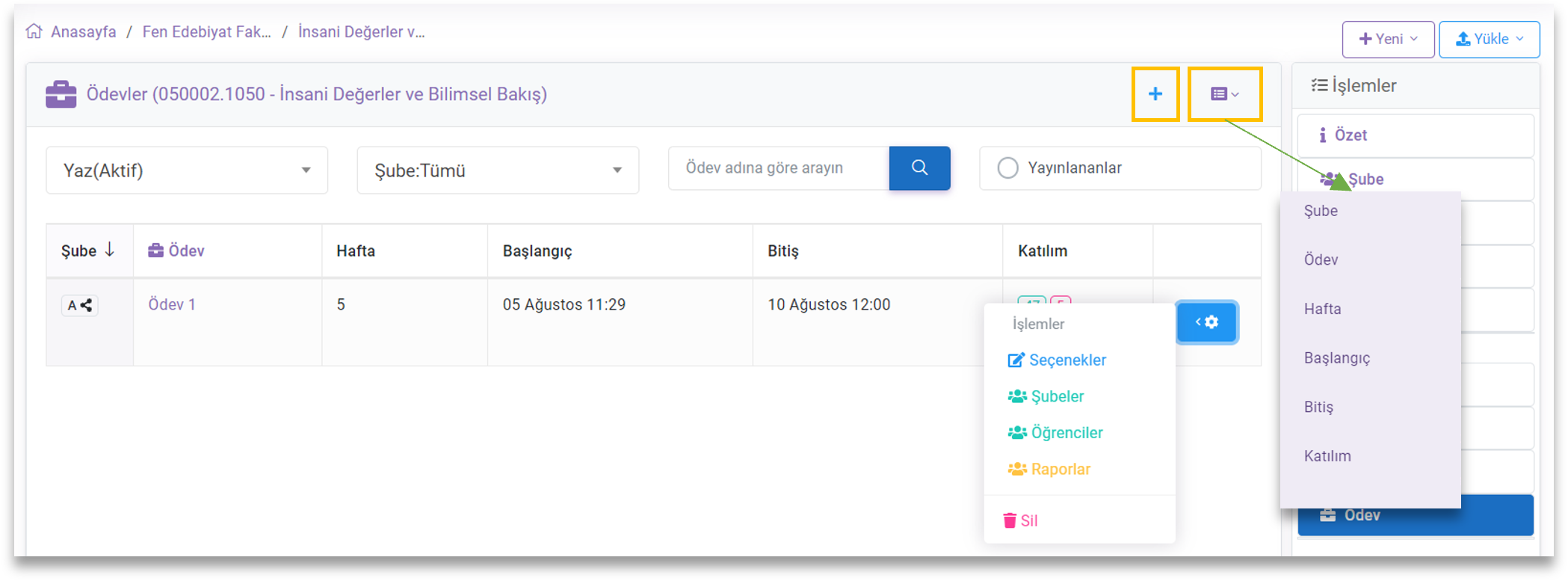
Task: Open the column view list icon dropdown
Action: click(1224, 94)
